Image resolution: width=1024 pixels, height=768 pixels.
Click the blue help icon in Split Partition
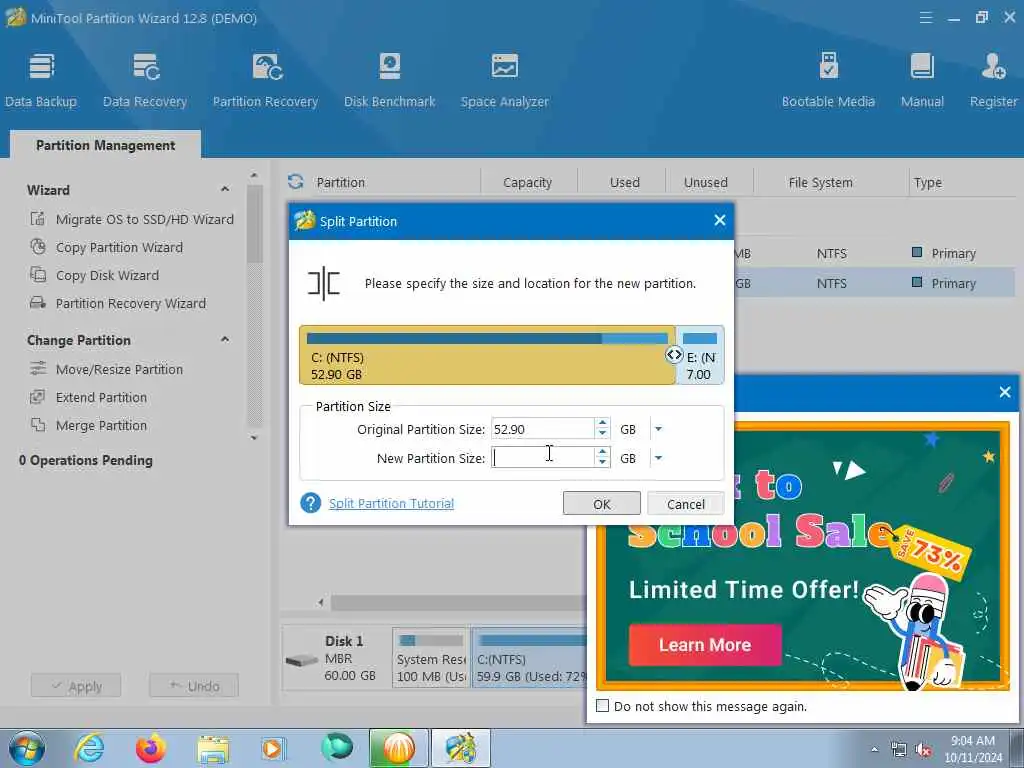311,503
